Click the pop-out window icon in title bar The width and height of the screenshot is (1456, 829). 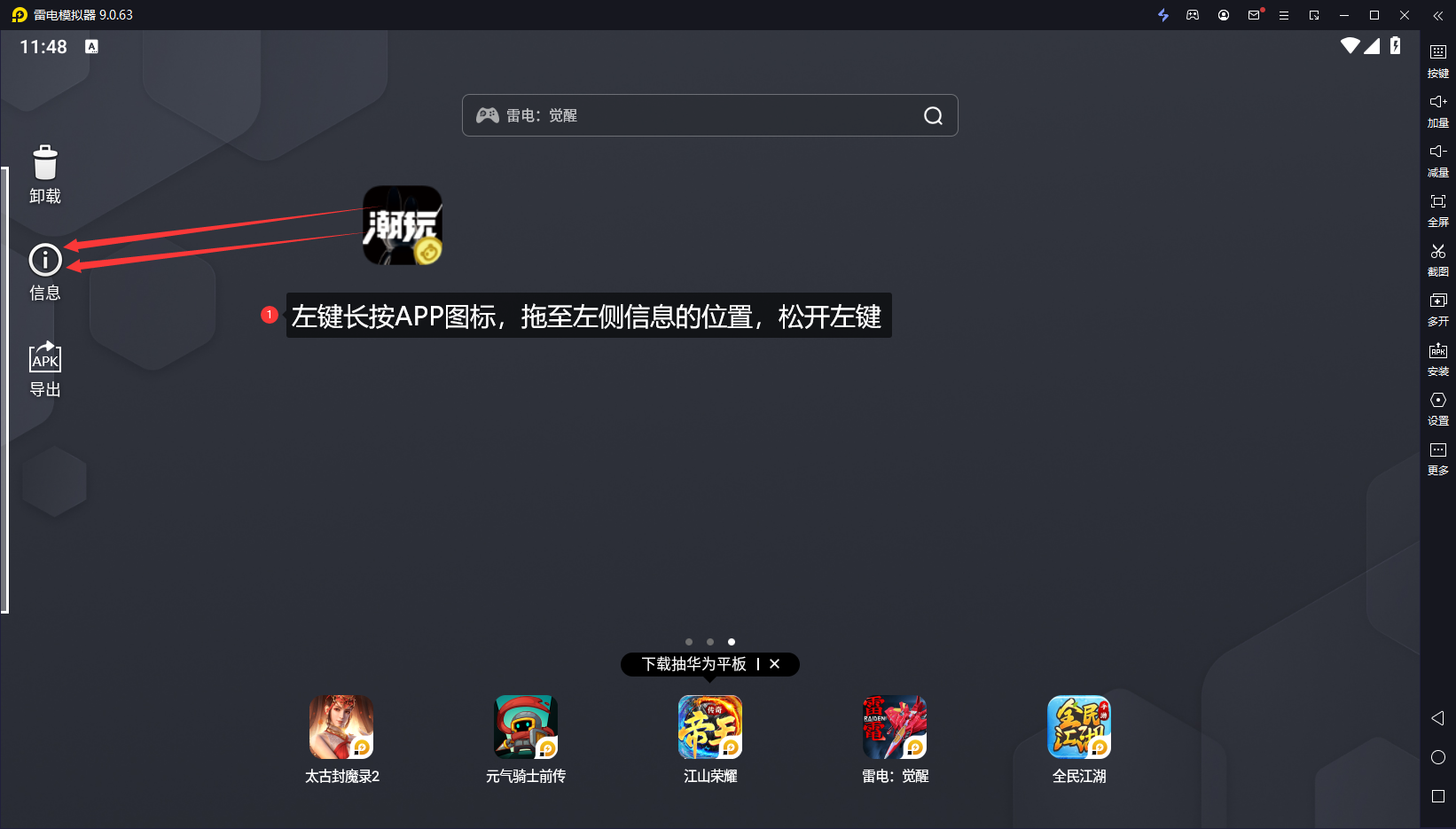pos(1314,15)
